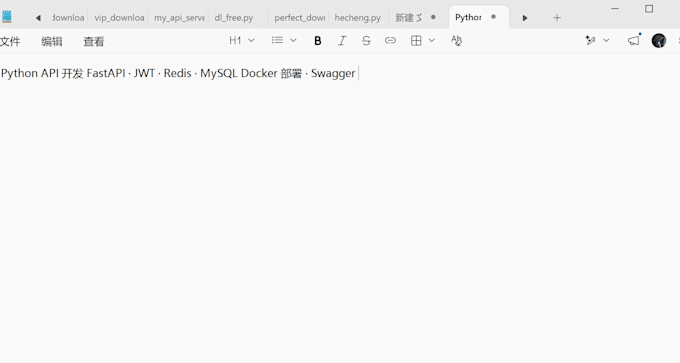
Task: Expand the list style dropdown arrow
Action: (293, 41)
